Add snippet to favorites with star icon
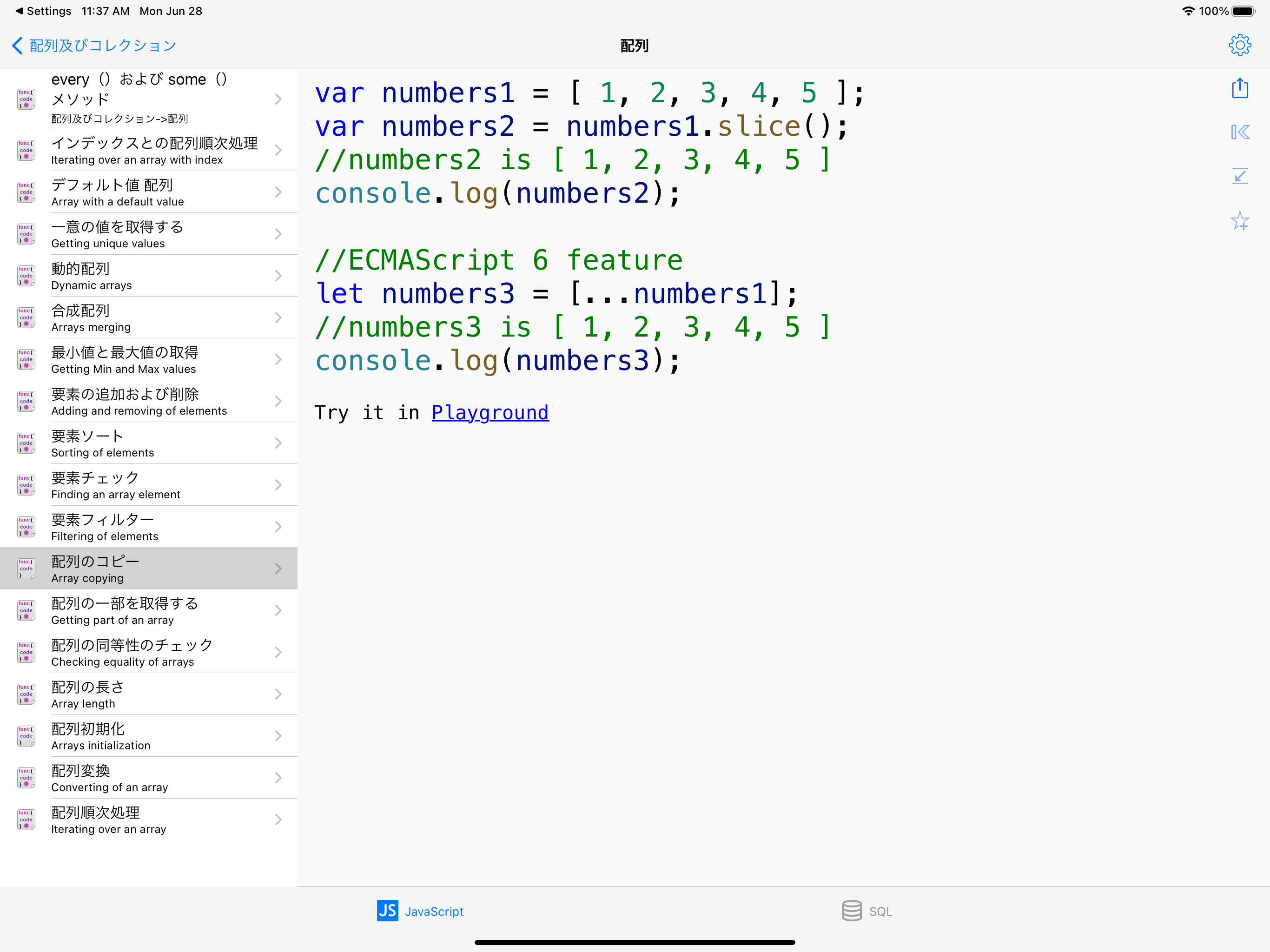 [1240, 220]
